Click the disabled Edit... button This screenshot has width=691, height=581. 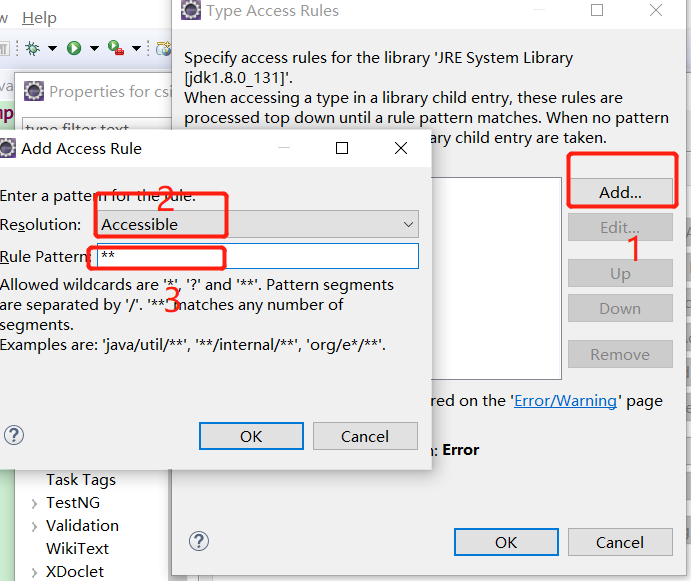(x=620, y=227)
